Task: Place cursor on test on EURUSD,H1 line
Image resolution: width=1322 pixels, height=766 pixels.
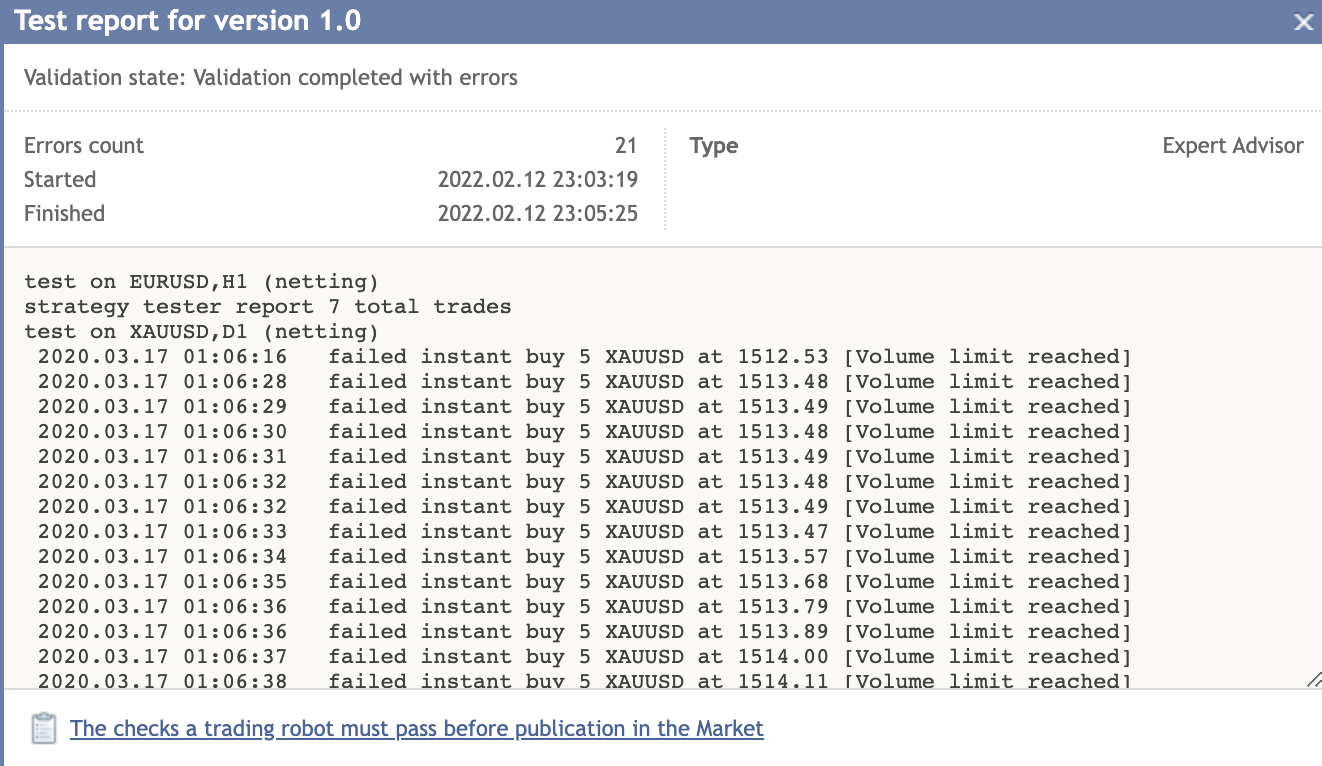Action: (201, 282)
